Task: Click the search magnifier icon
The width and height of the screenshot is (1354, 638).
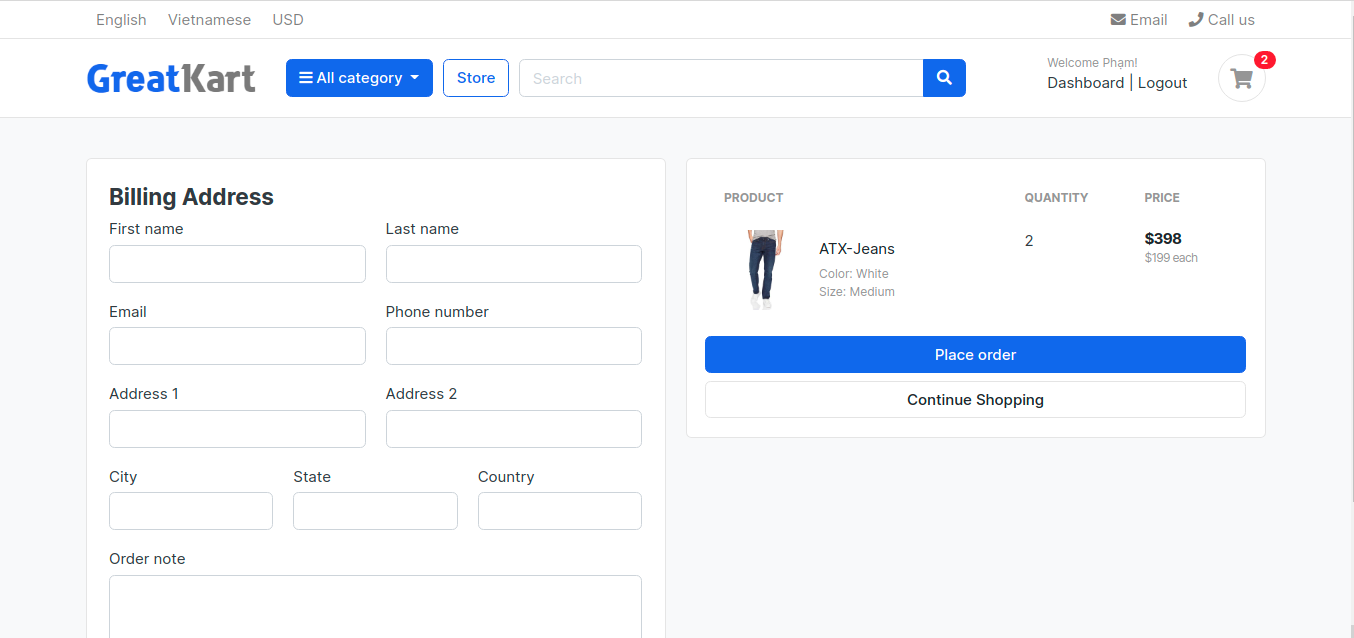Action: click(x=943, y=77)
